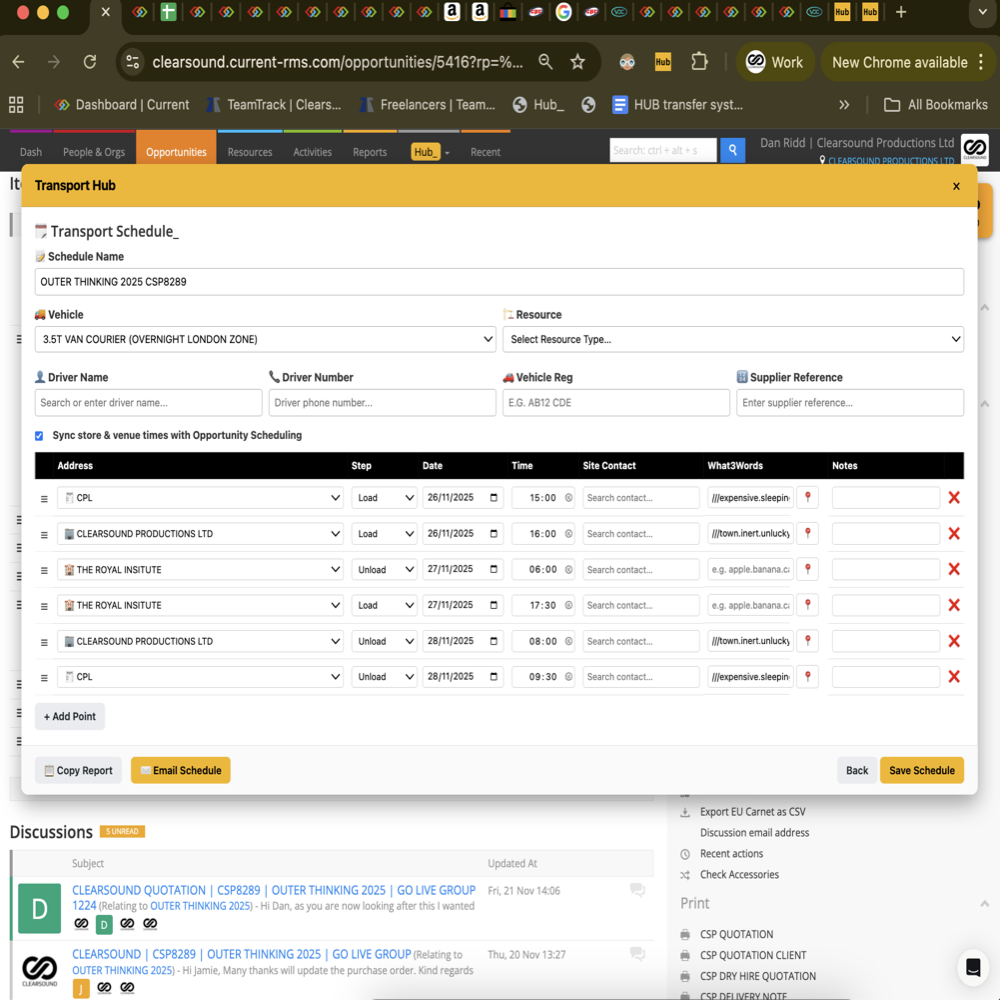Click the red delete X on first CPL row
1000x1000 pixels.
click(x=953, y=497)
